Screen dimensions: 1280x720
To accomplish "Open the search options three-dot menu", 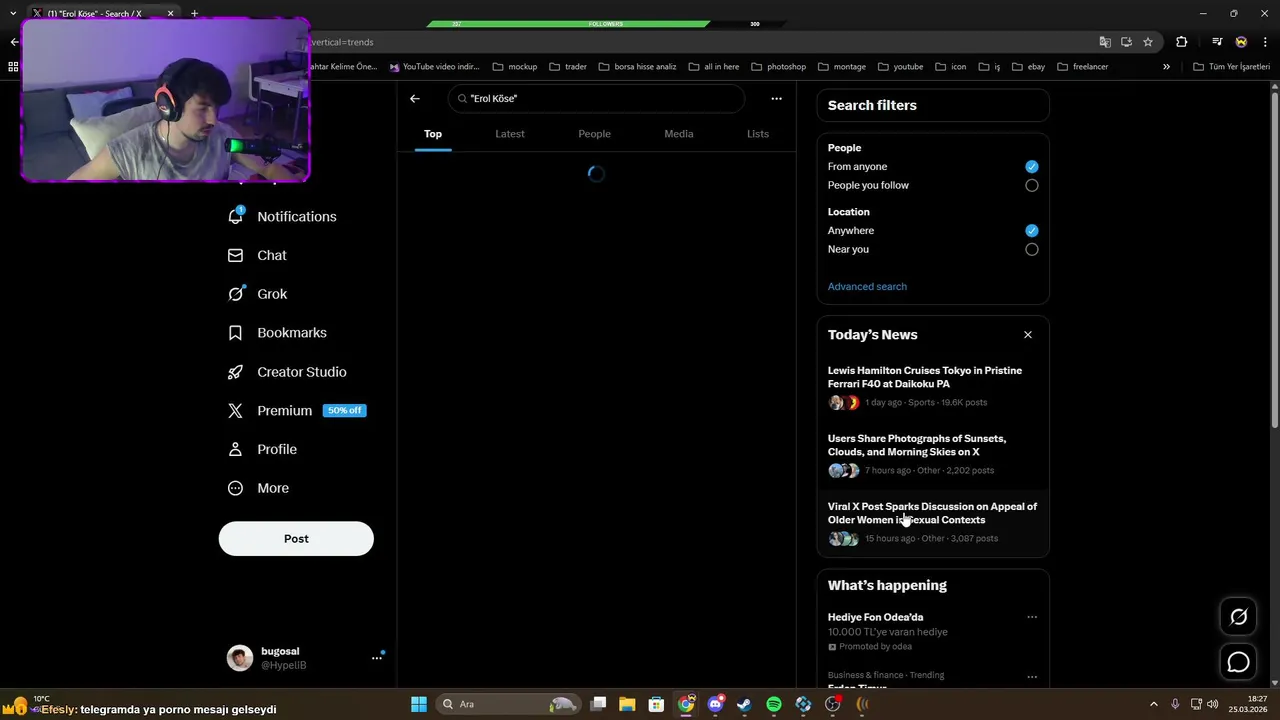I will click(776, 98).
